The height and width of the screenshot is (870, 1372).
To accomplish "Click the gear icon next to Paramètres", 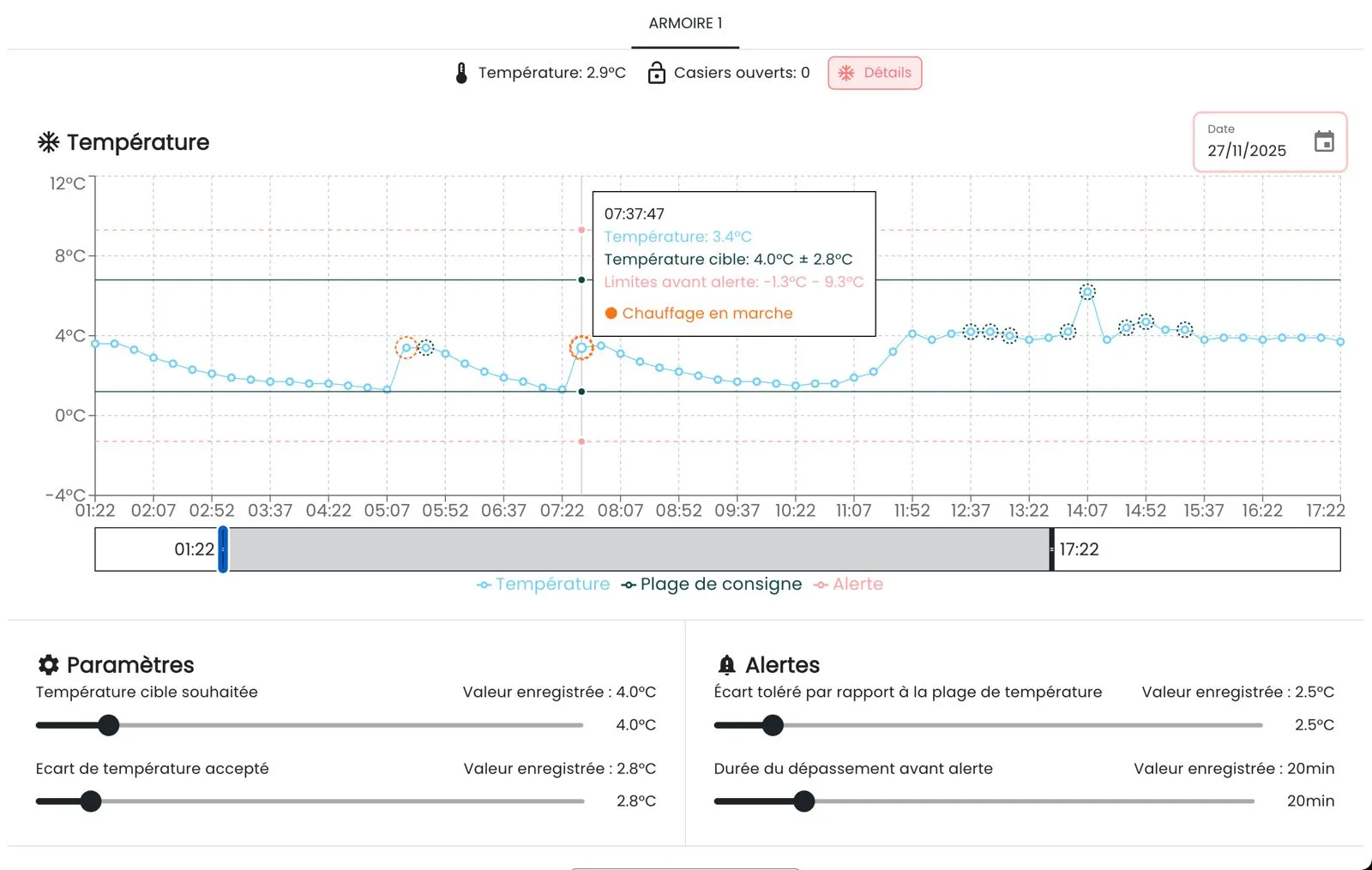I will 48,664.
